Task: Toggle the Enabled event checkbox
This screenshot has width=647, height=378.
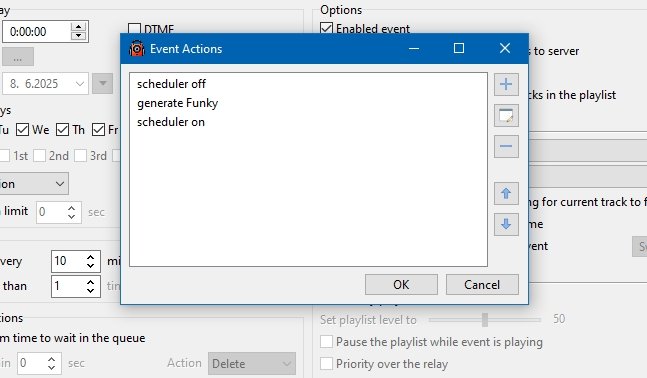Action: coord(326,28)
